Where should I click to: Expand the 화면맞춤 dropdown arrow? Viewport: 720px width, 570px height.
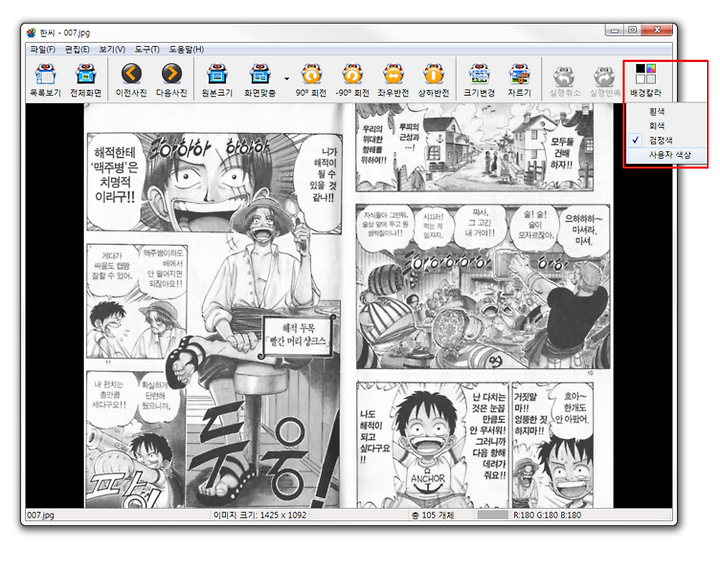(x=287, y=79)
